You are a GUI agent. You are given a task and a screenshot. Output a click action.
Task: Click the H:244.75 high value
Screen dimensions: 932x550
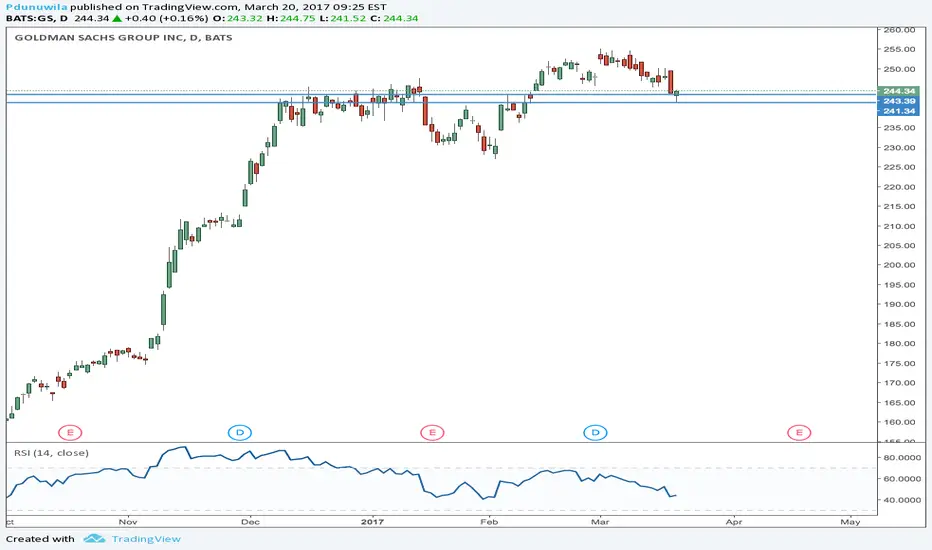pos(291,18)
